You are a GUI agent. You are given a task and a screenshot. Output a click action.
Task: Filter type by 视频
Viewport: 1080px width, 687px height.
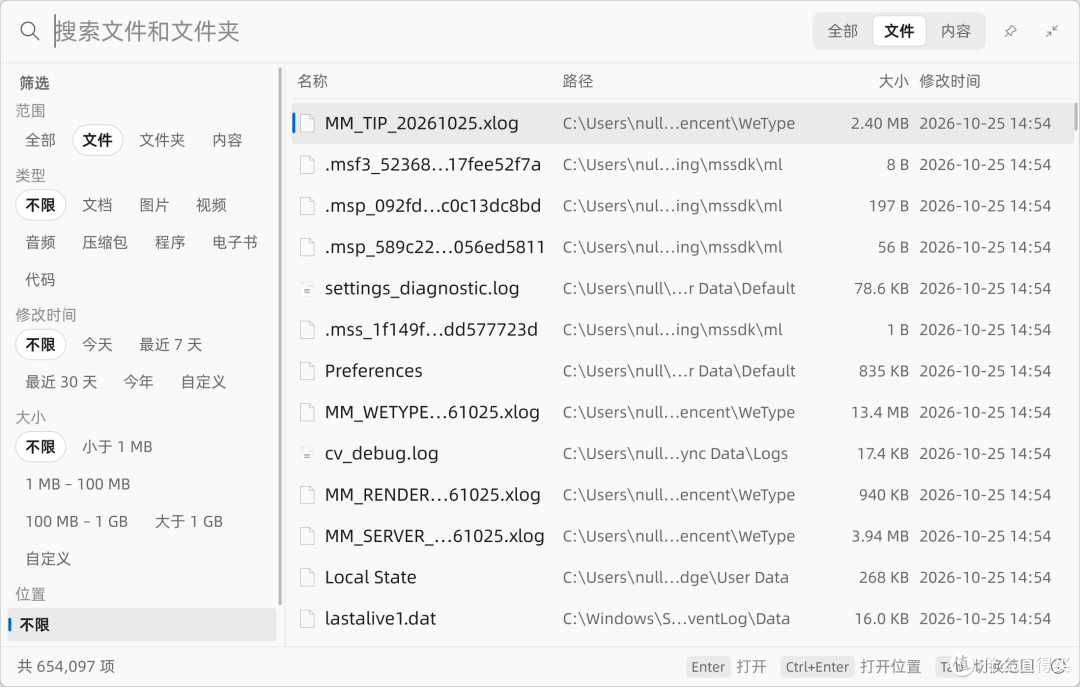(211, 205)
